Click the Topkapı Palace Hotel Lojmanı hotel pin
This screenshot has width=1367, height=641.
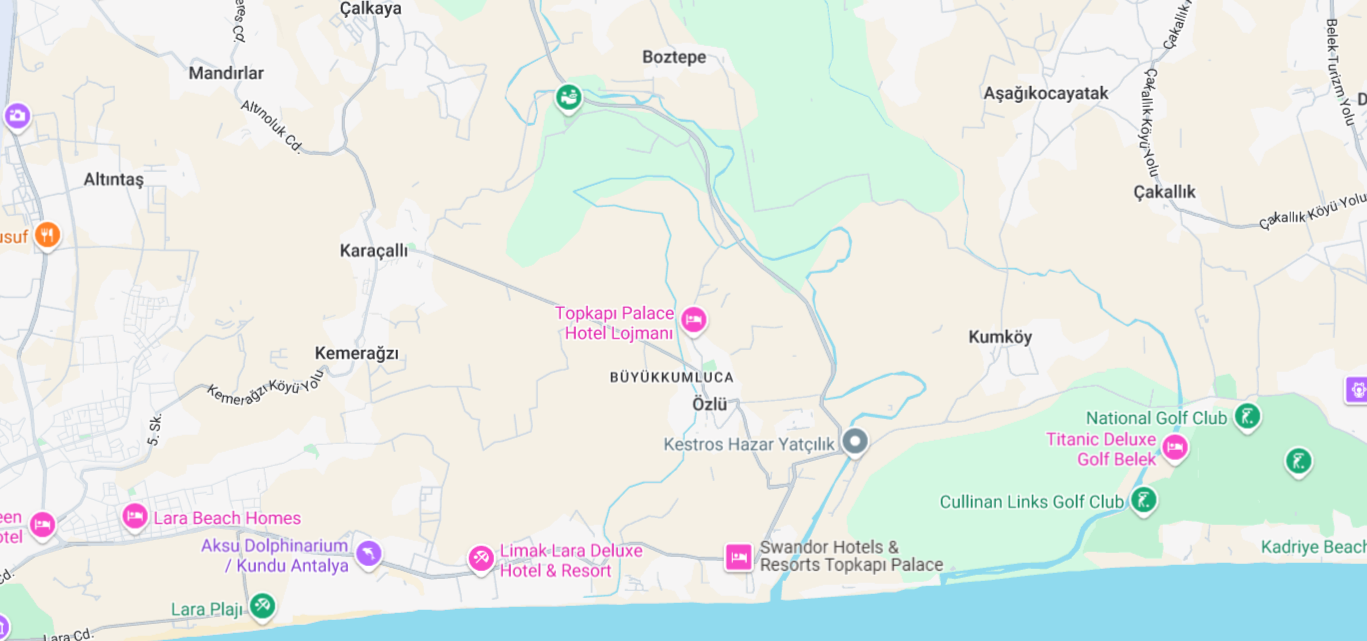693,320
